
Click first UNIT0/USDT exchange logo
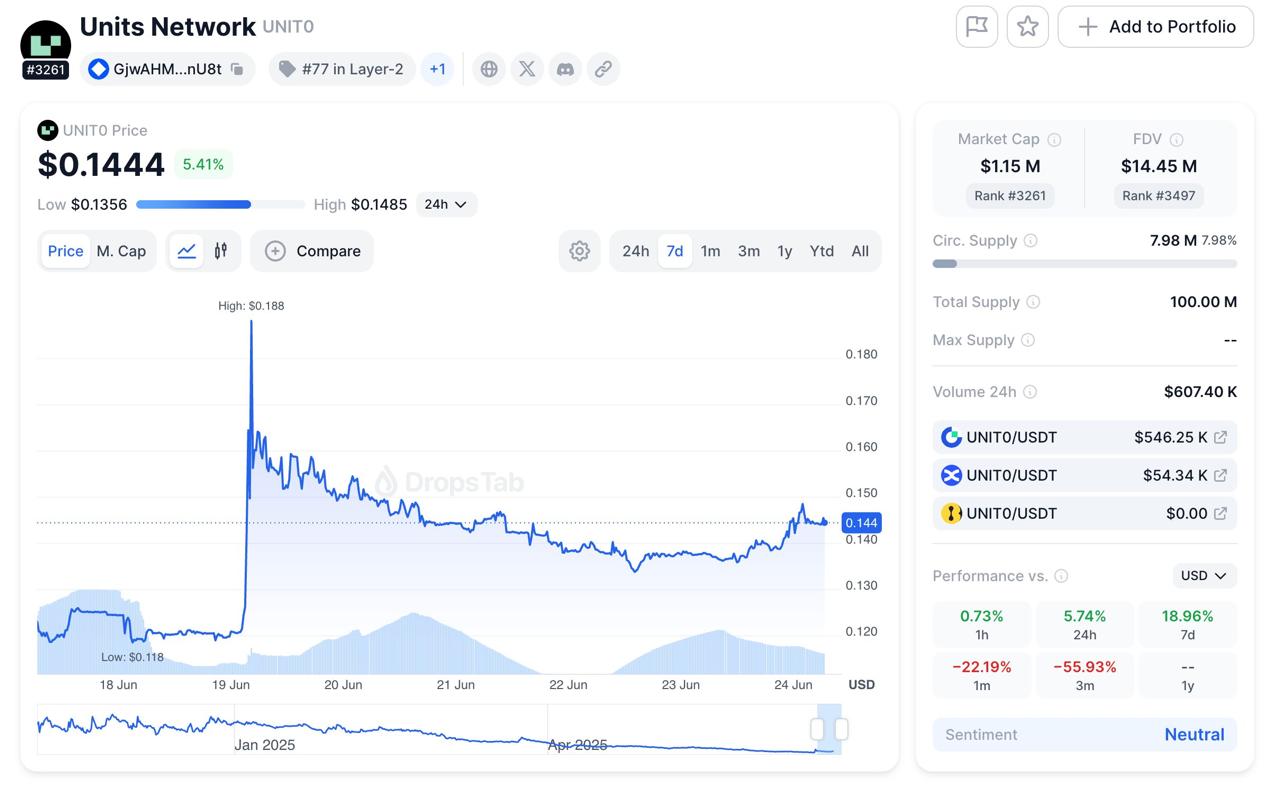951,437
